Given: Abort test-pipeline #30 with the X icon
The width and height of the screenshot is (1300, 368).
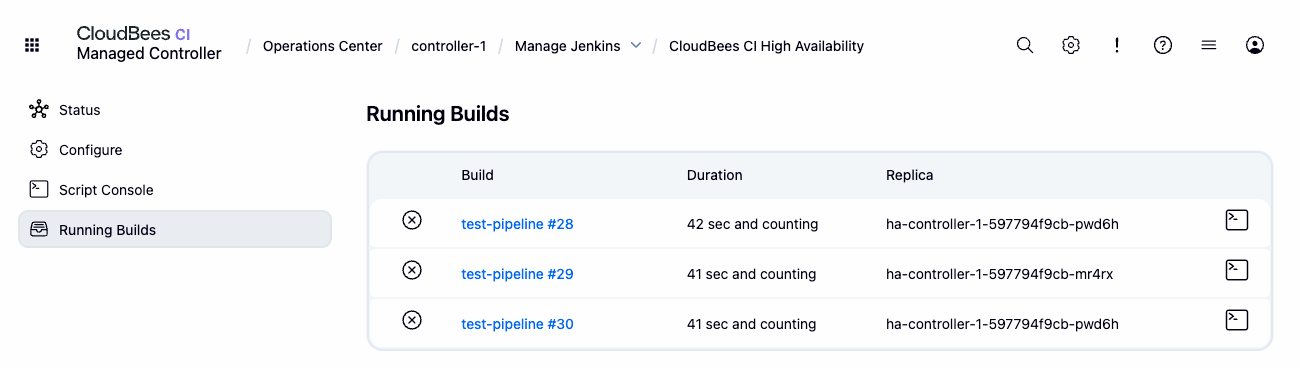Looking at the screenshot, I should click(412, 320).
